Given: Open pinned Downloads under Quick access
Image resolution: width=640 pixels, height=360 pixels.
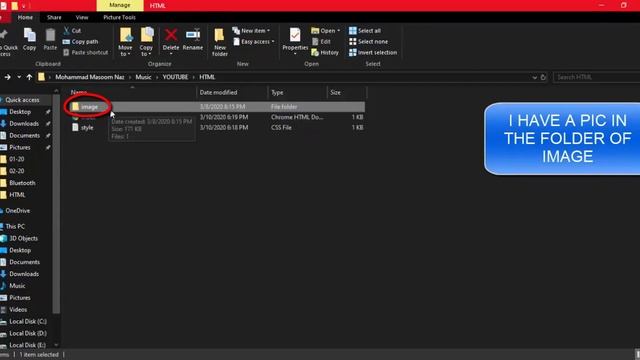Looking at the screenshot, I should (x=24, y=124).
